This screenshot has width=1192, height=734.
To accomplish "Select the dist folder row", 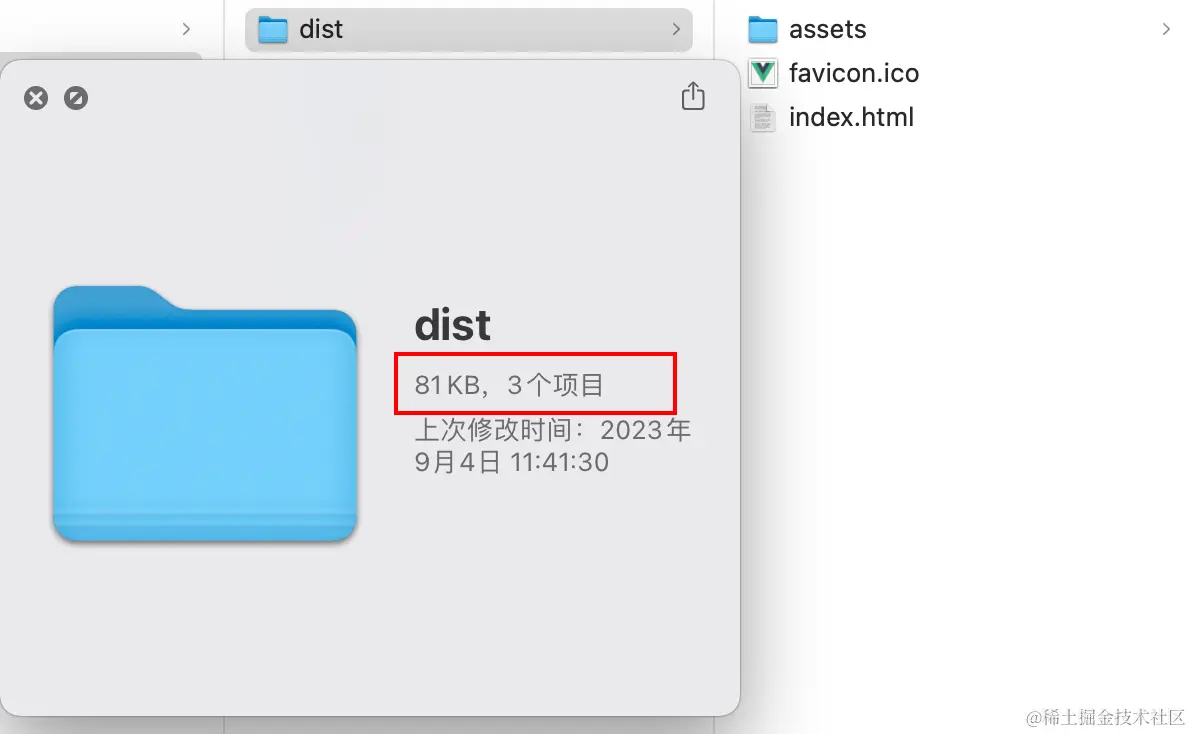I will 468,30.
